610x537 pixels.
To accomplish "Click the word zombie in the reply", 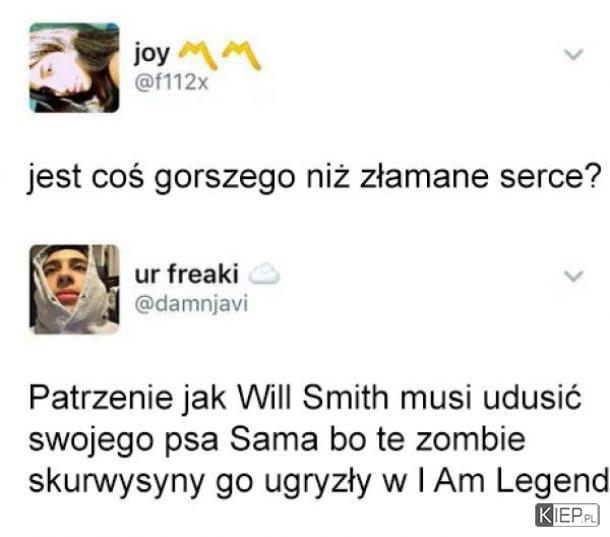I will pyautogui.click(x=470, y=440).
